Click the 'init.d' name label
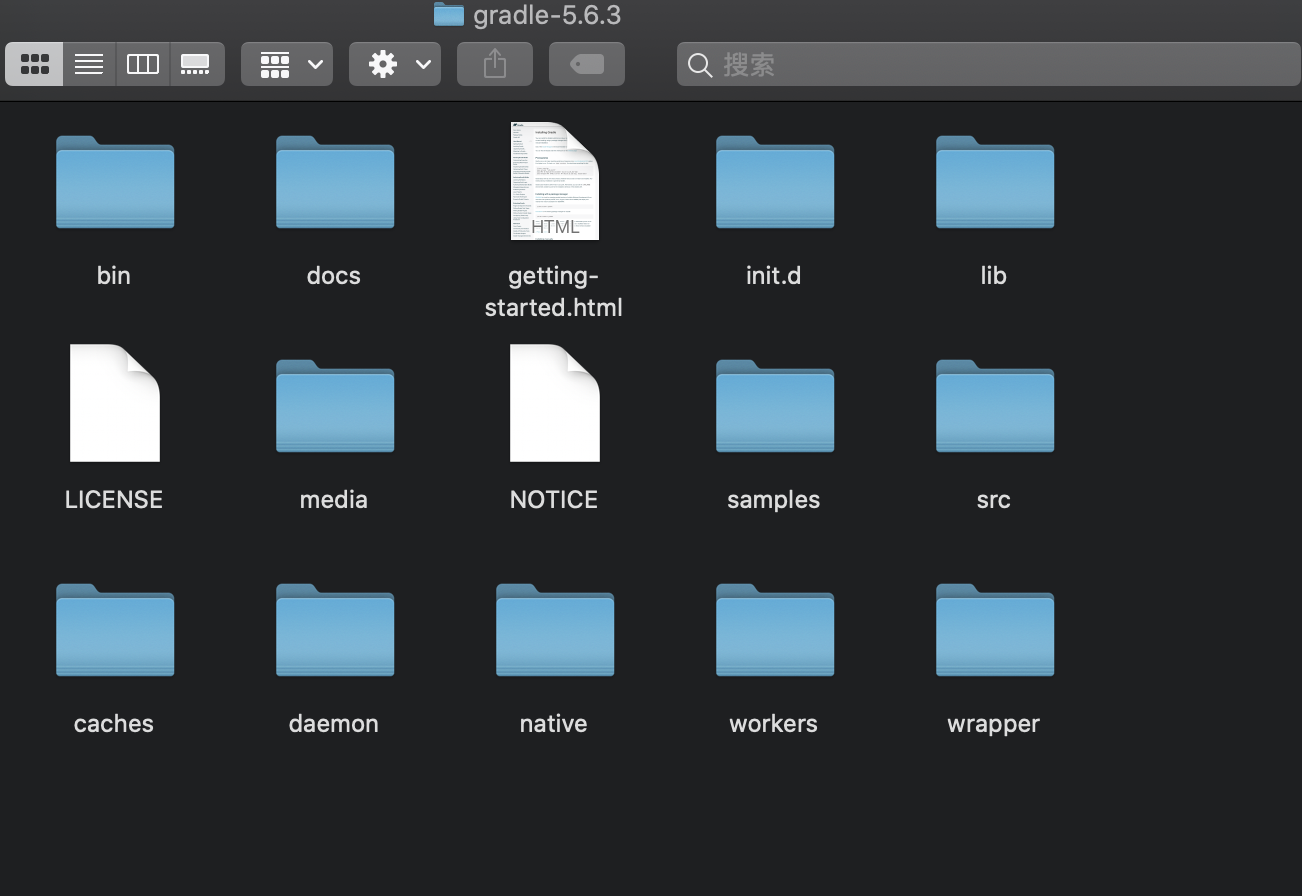This screenshot has width=1302, height=896. click(x=774, y=276)
